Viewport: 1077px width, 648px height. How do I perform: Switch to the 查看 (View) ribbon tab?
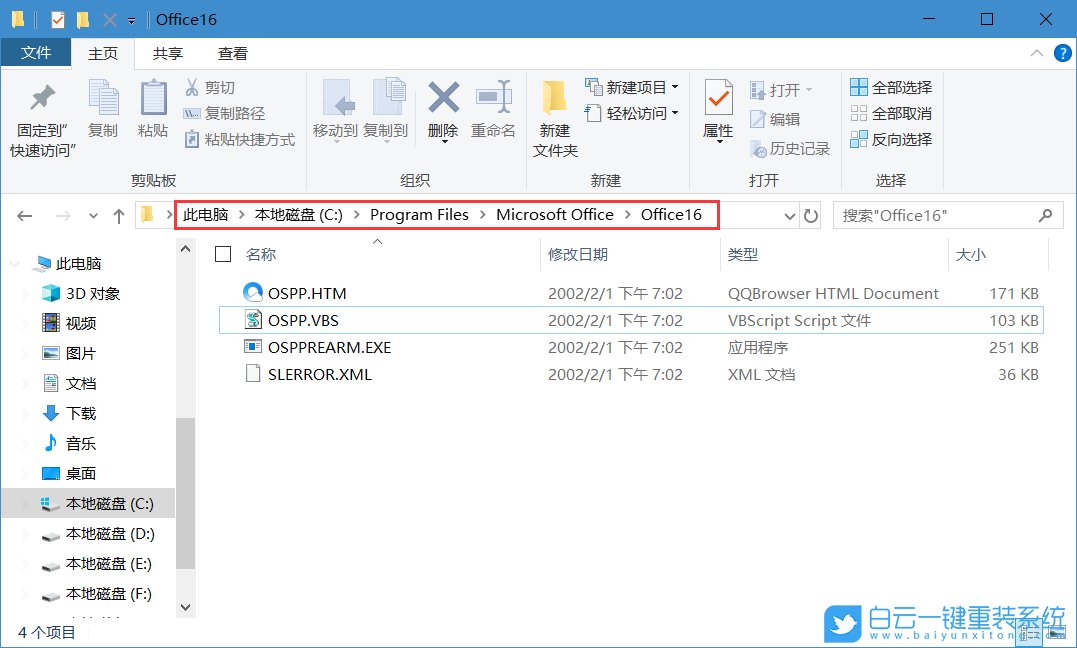(x=232, y=53)
